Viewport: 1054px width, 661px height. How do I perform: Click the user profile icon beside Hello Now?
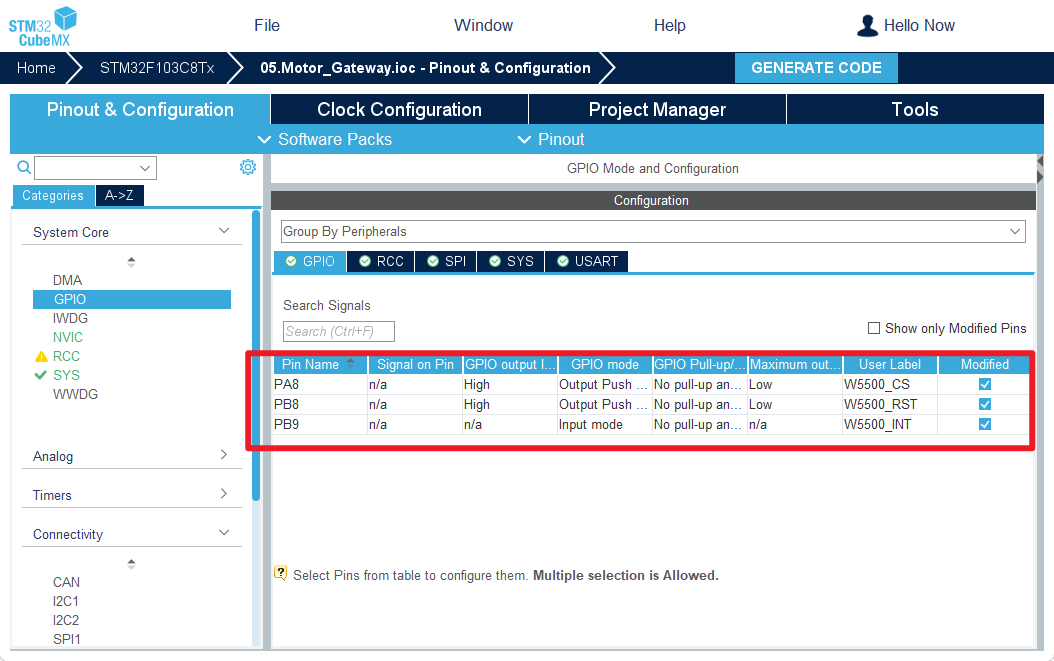pyautogui.click(x=868, y=26)
